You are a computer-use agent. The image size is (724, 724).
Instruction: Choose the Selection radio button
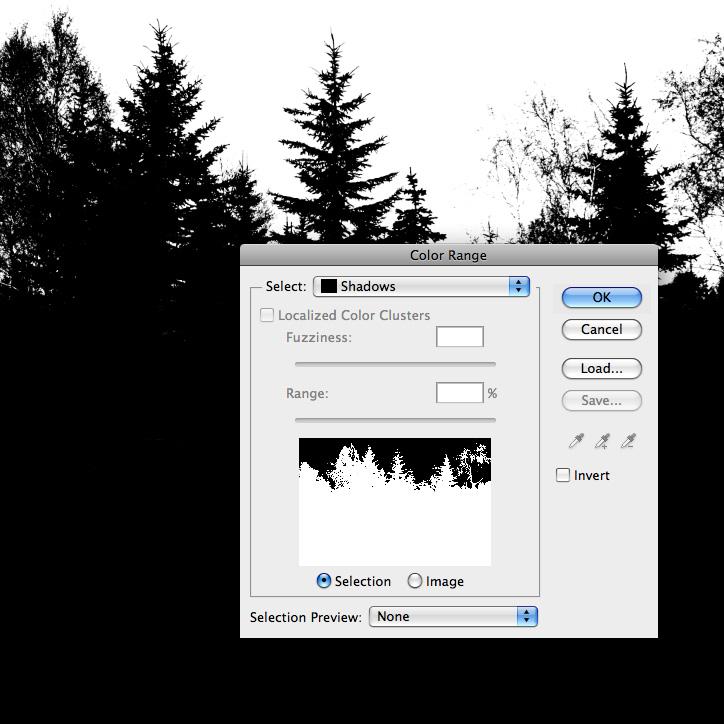pyautogui.click(x=324, y=581)
